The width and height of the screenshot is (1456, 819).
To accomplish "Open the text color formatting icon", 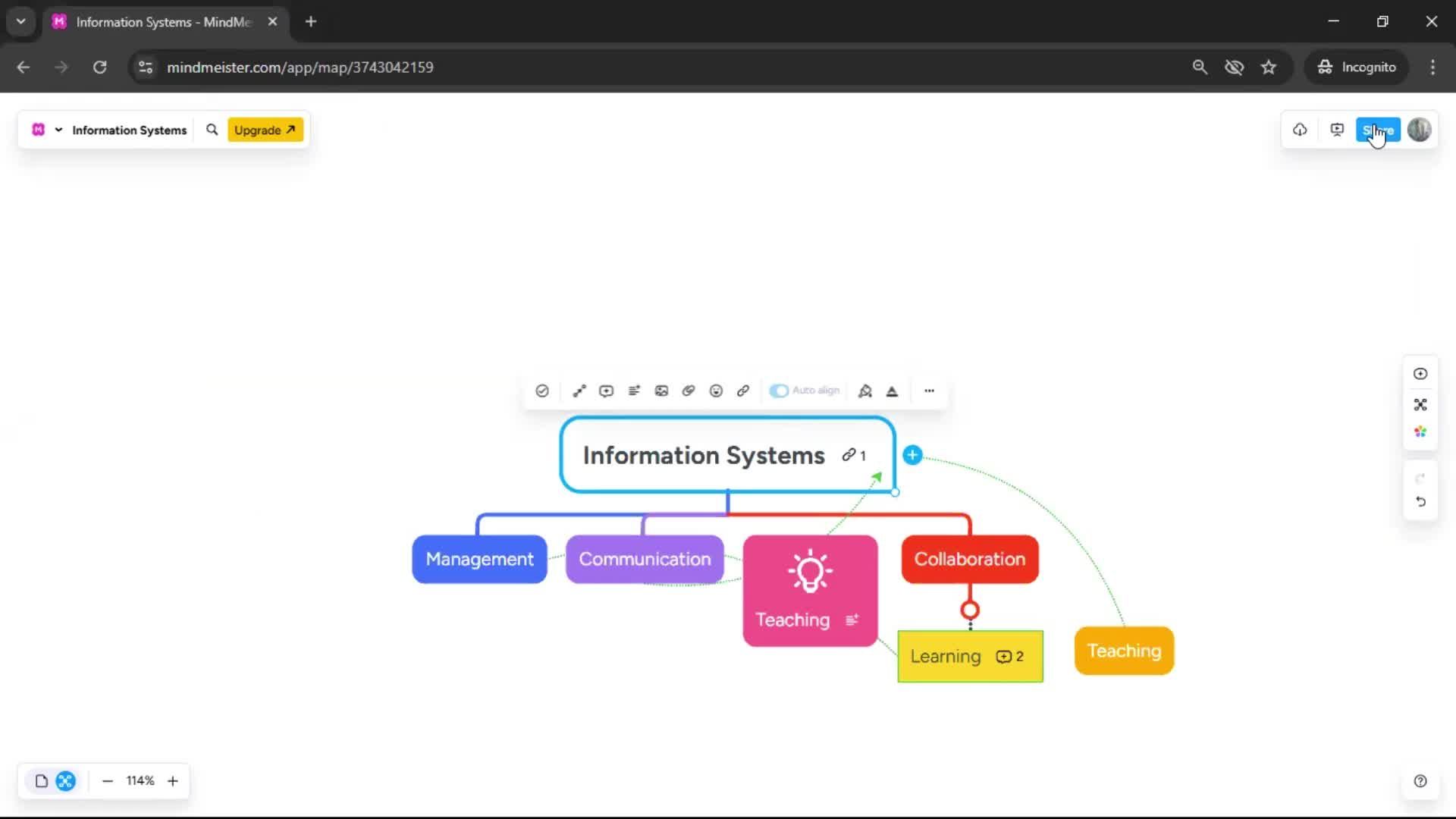I will [x=892, y=391].
